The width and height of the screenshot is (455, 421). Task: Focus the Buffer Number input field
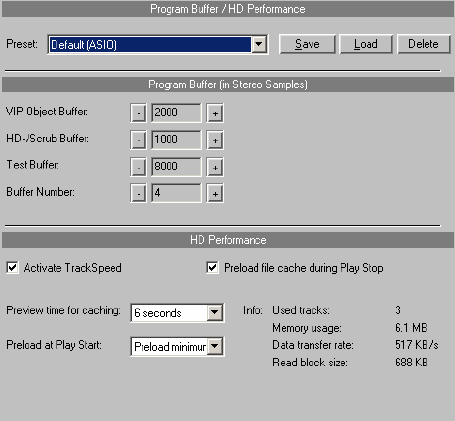coord(176,193)
